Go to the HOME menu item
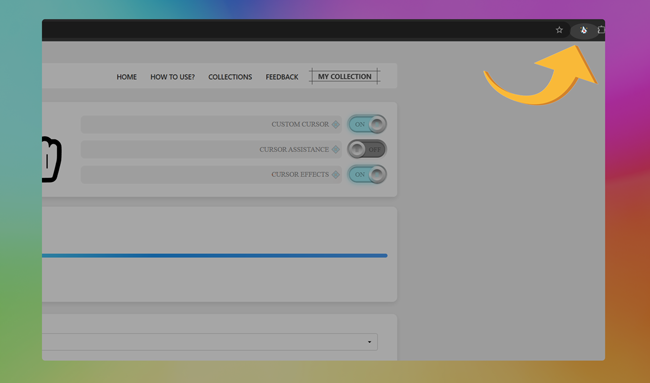The height and width of the screenshot is (383, 650). [x=126, y=77]
